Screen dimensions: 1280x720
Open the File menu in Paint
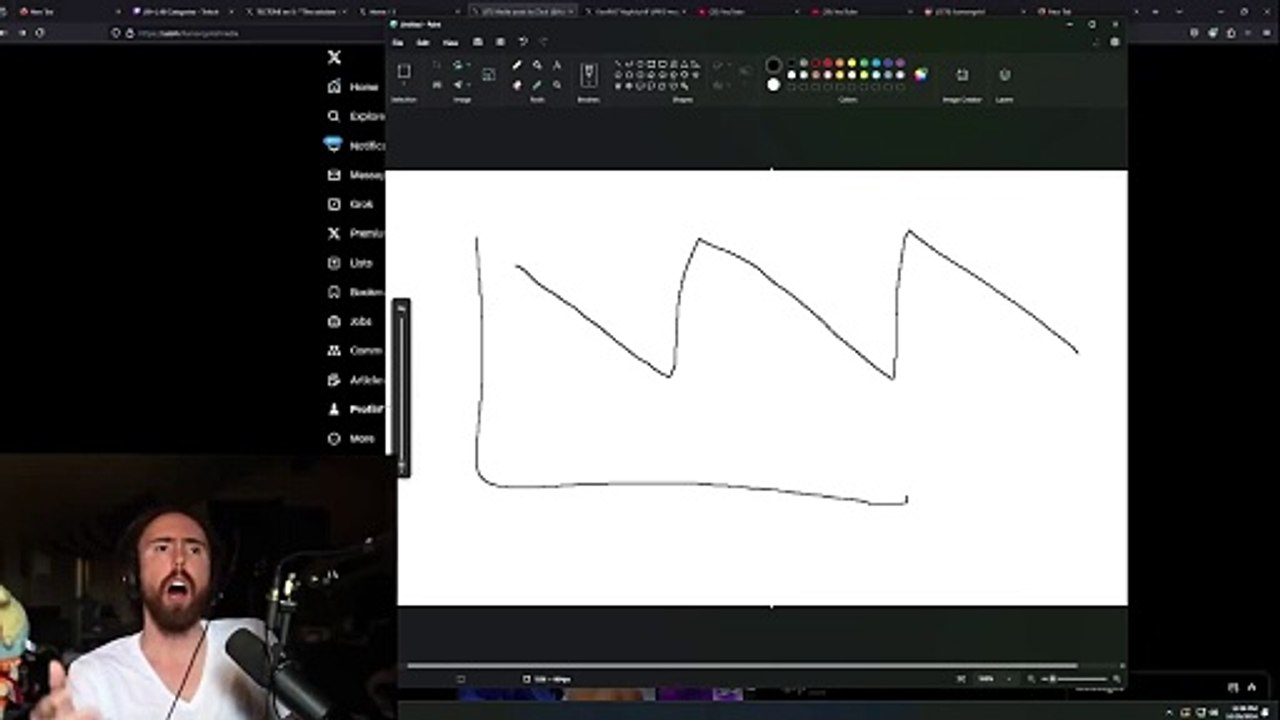(x=398, y=42)
